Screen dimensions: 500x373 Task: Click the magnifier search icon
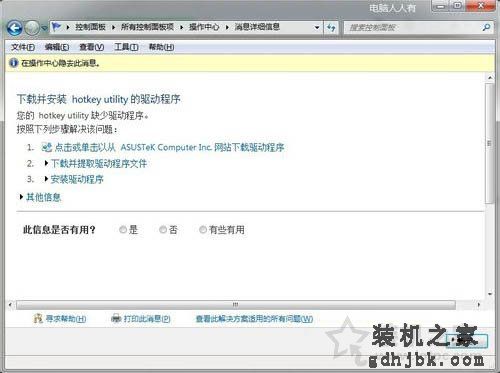point(486,28)
